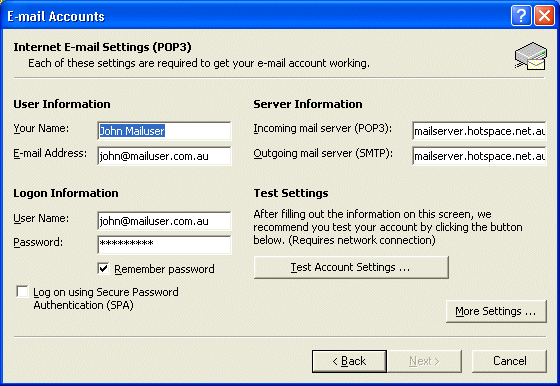Image resolution: width=560 pixels, height=386 pixels.
Task: Click the Help question mark button
Action: coord(521,16)
